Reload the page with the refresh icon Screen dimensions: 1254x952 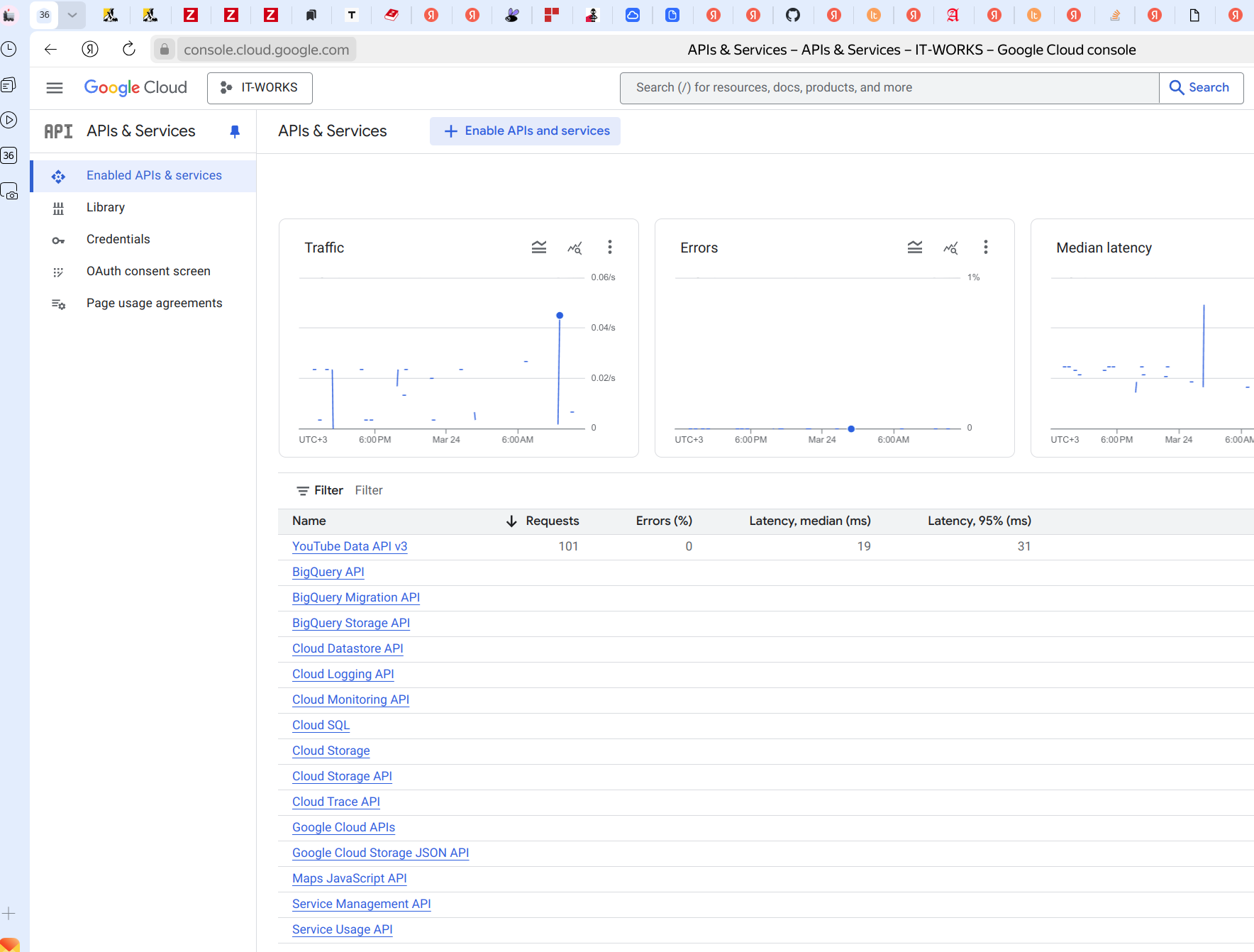click(128, 49)
